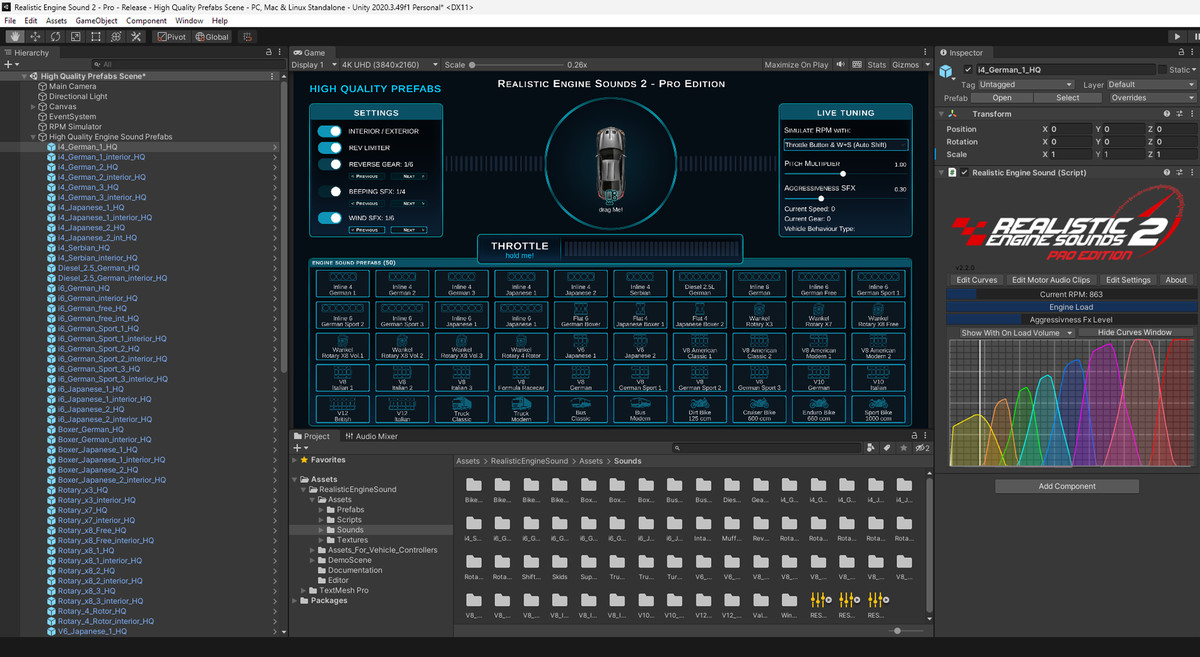Toggle the Reverse Gear switch
Viewport: 1200px width, 657px height.
pos(329,163)
